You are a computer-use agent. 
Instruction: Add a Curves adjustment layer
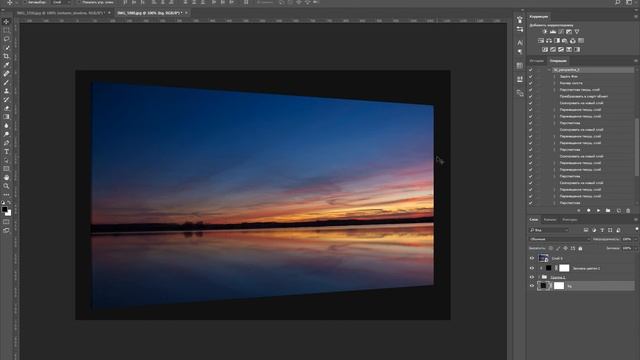561,32
